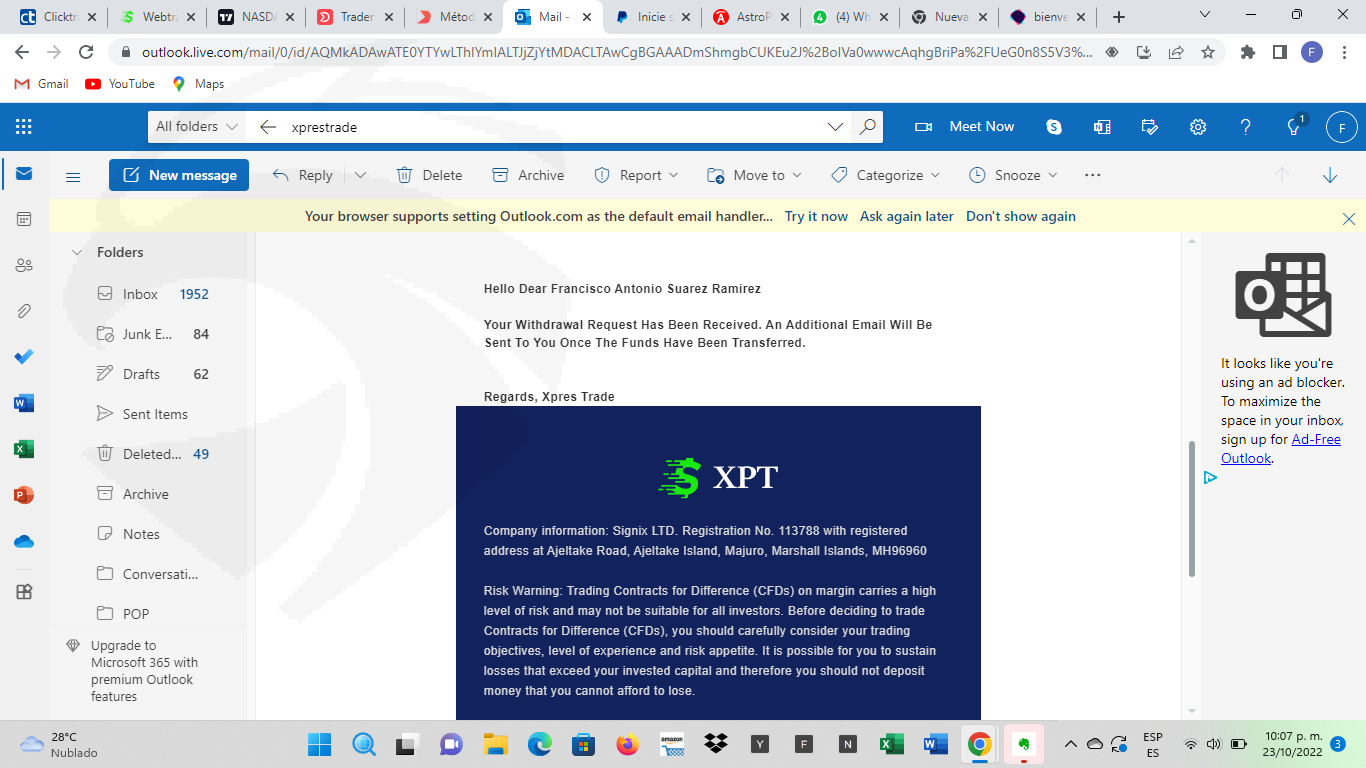Click the New message button
The height and width of the screenshot is (768, 1366).
179,175
